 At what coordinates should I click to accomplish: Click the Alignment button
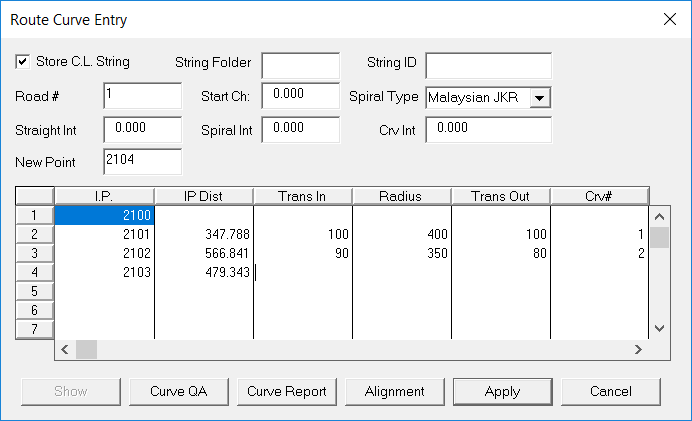click(394, 391)
